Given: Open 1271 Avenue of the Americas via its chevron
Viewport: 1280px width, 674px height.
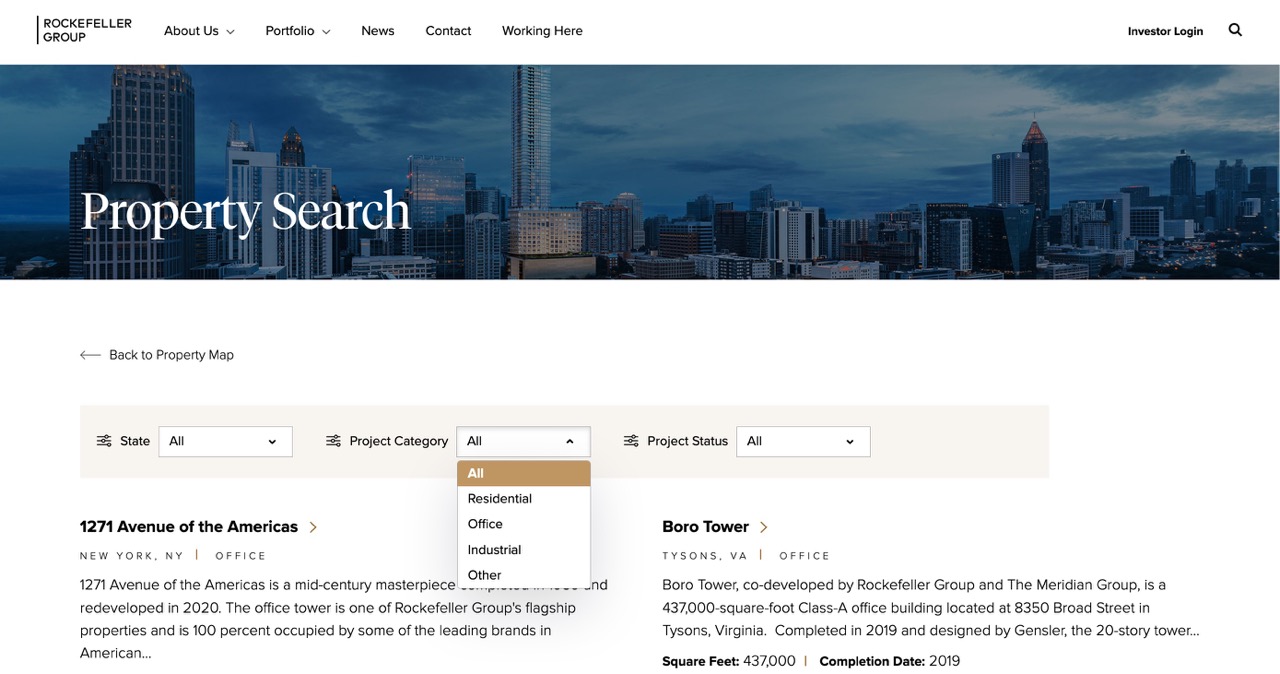Looking at the screenshot, I should (313, 526).
